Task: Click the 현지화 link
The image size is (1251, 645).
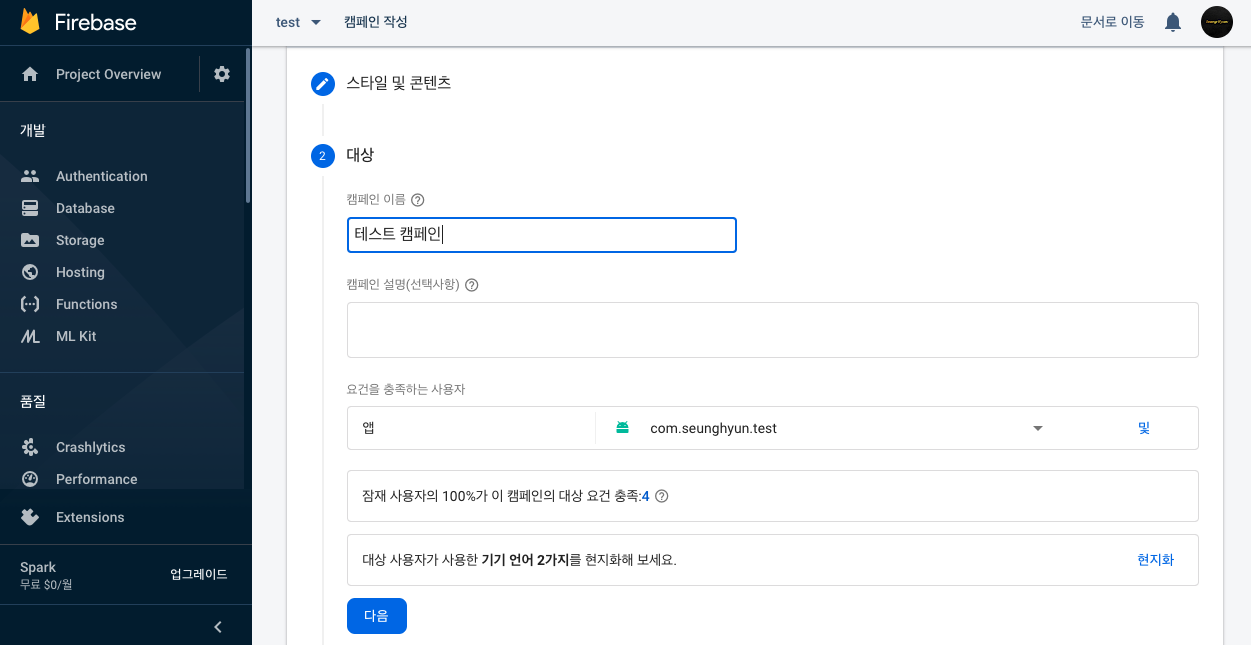Action: (x=1155, y=560)
